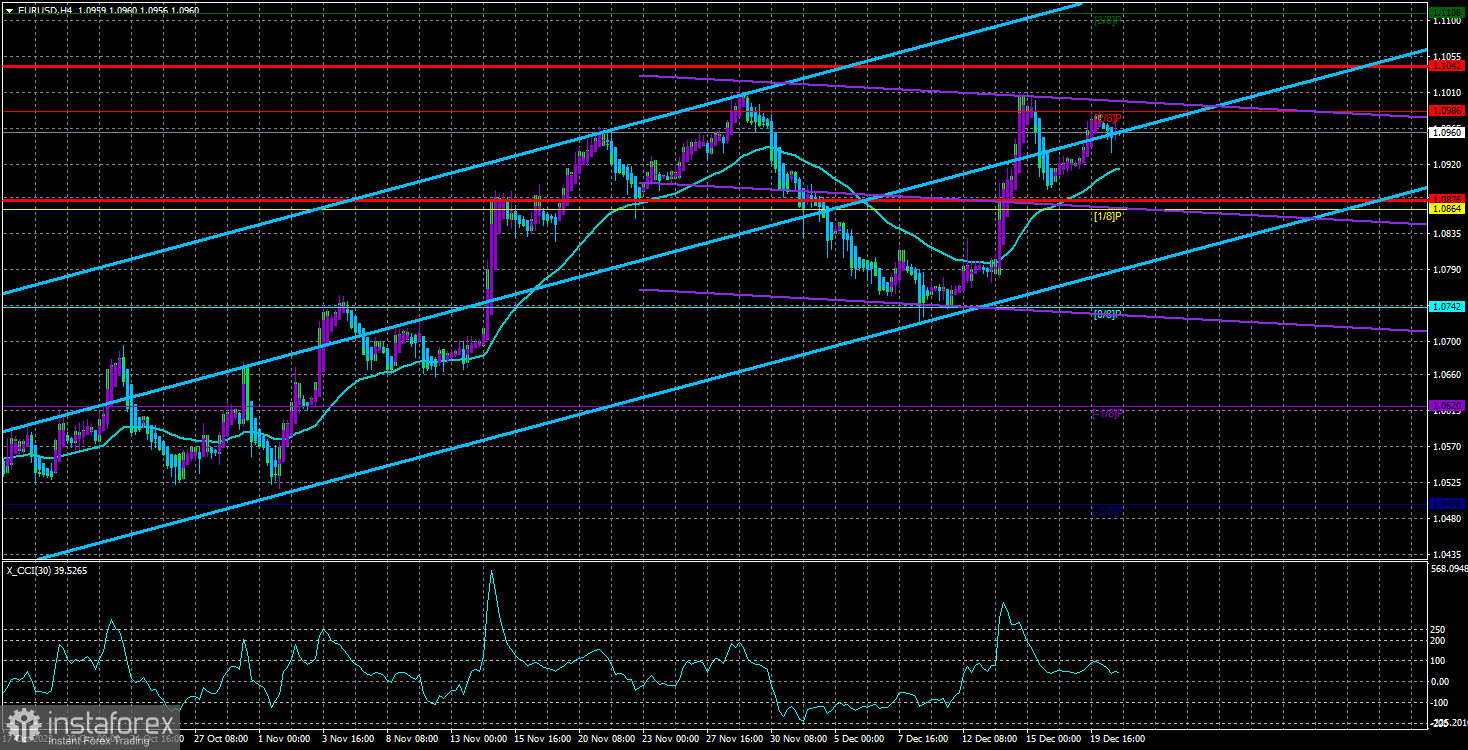The width and height of the screenshot is (1468, 750).
Task: Click the 3 Nov 16:00 time label
Action: (x=347, y=739)
